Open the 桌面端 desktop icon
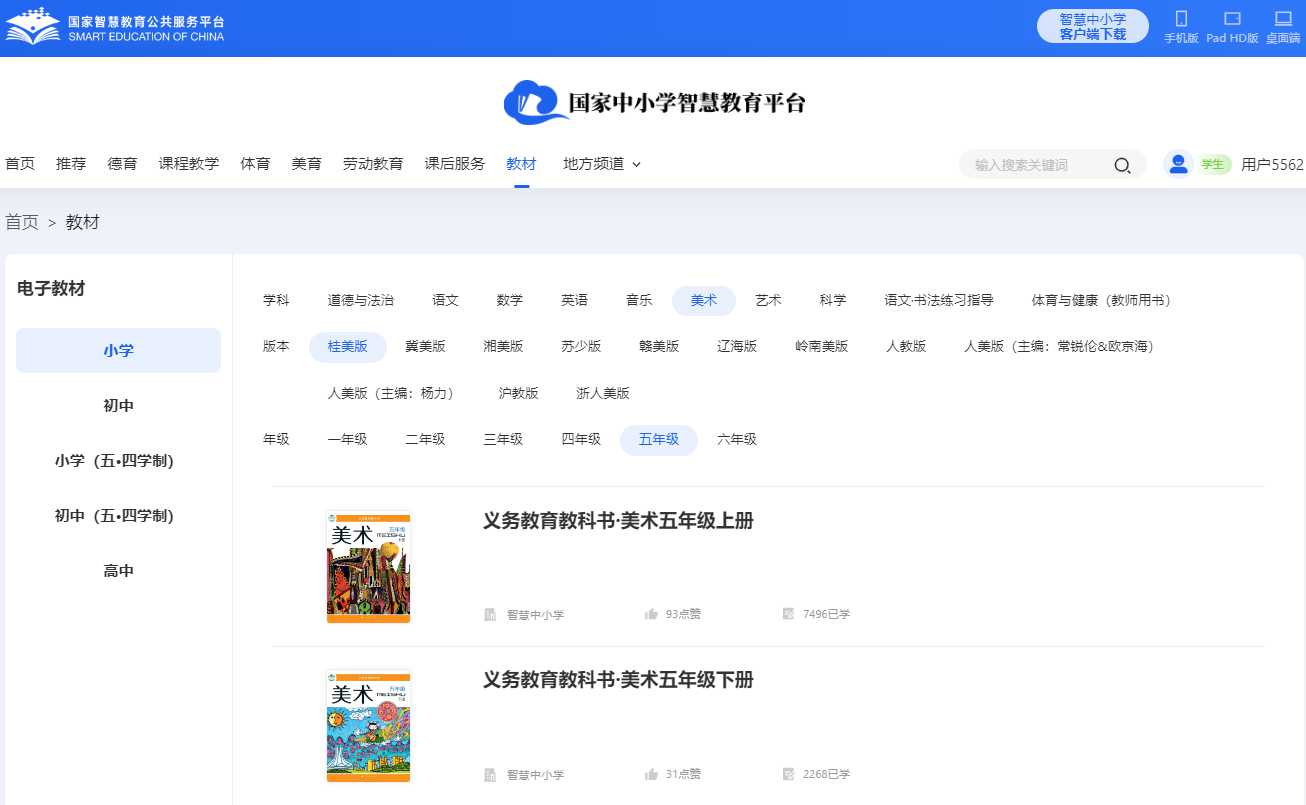Image resolution: width=1306 pixels, height=805 pixels. [x=1283, y=19]
